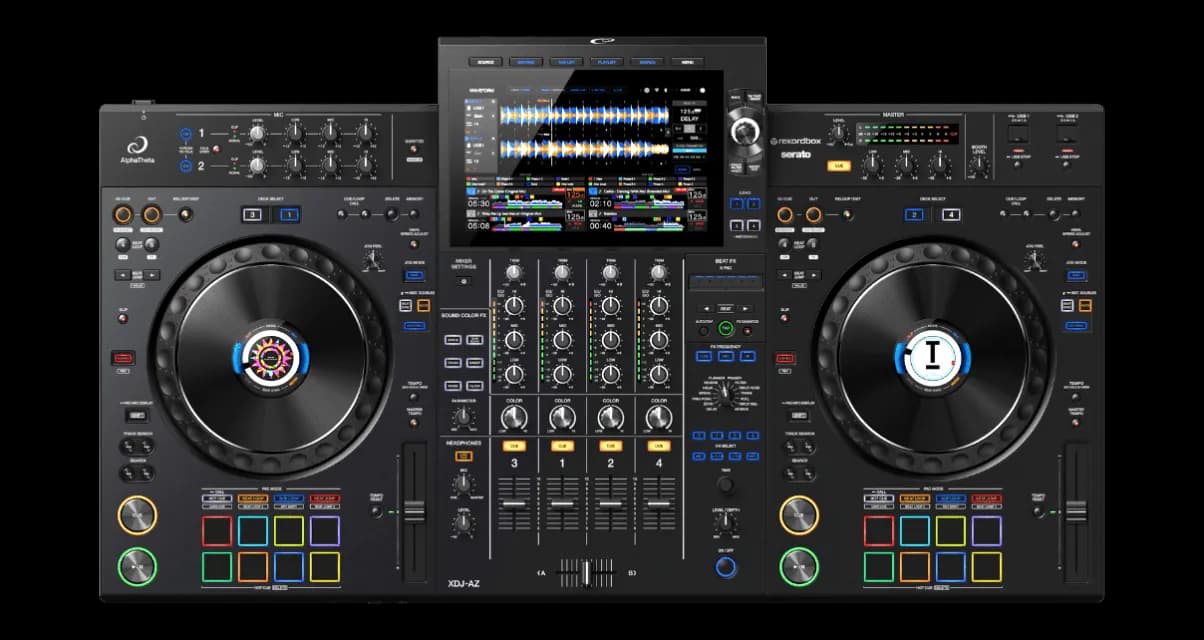The width and height of the screenshot is (1204, 640).
Task: Select BEAT JUMP pad mode on right deck
Action: (985, 498)
